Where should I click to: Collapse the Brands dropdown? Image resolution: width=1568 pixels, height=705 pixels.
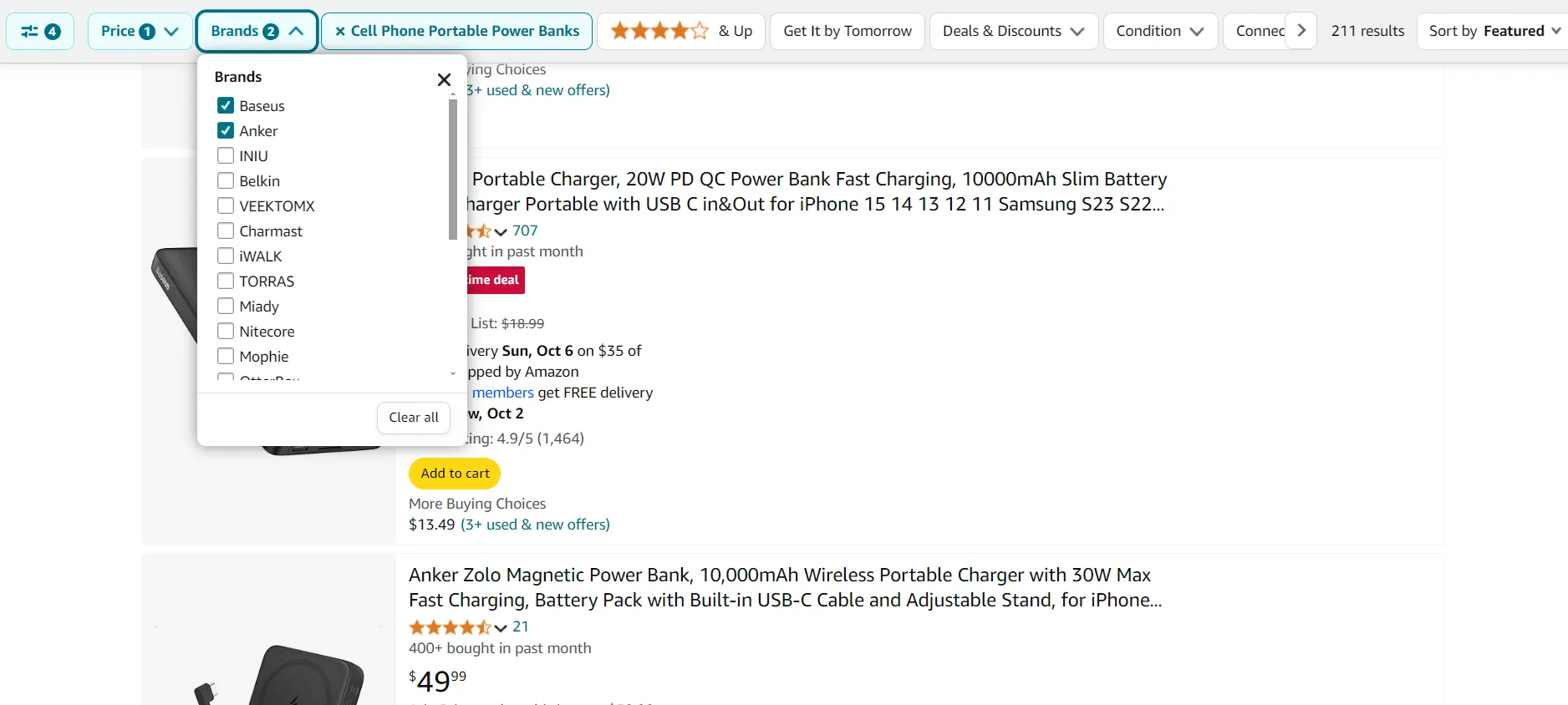click(x=257, y=32)
